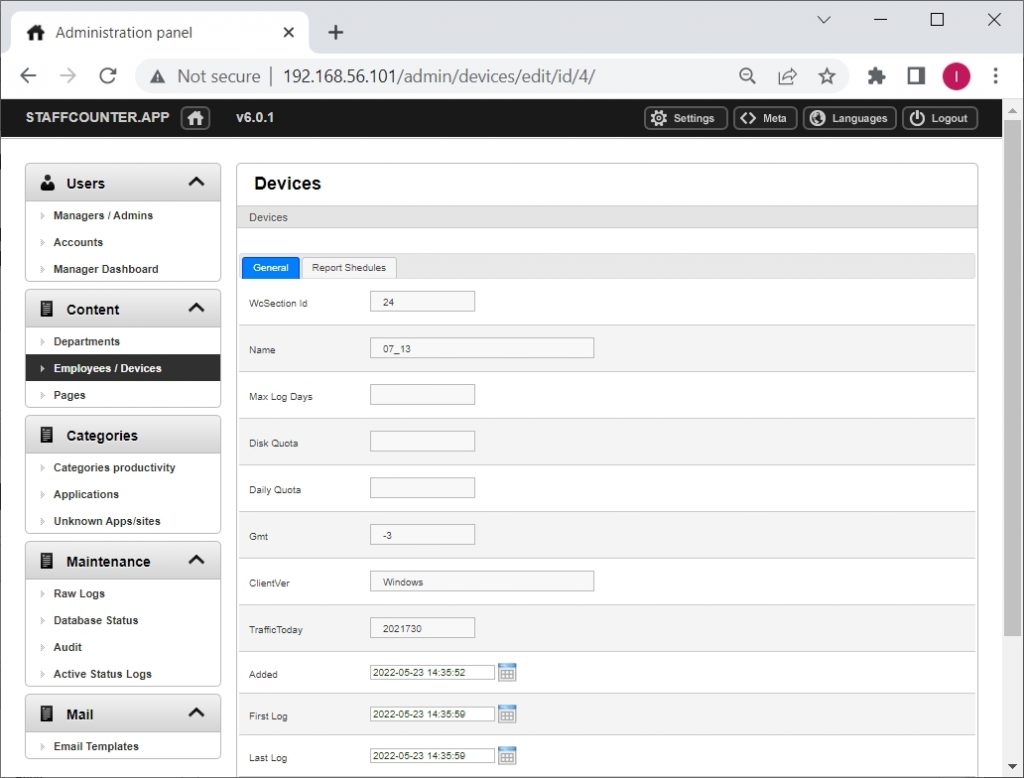Open the Languages button
1024x778 pixels.
click(850, 118)
